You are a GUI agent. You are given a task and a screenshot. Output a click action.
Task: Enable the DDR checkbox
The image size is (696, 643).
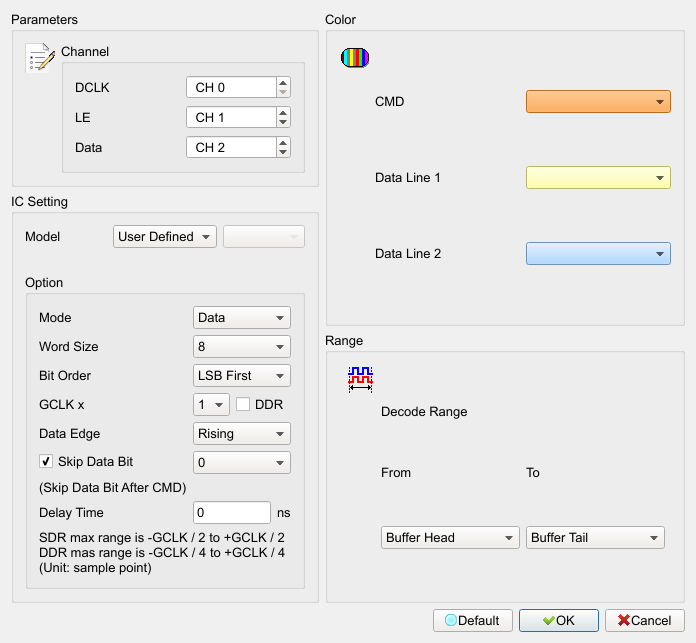coord(243,404)
